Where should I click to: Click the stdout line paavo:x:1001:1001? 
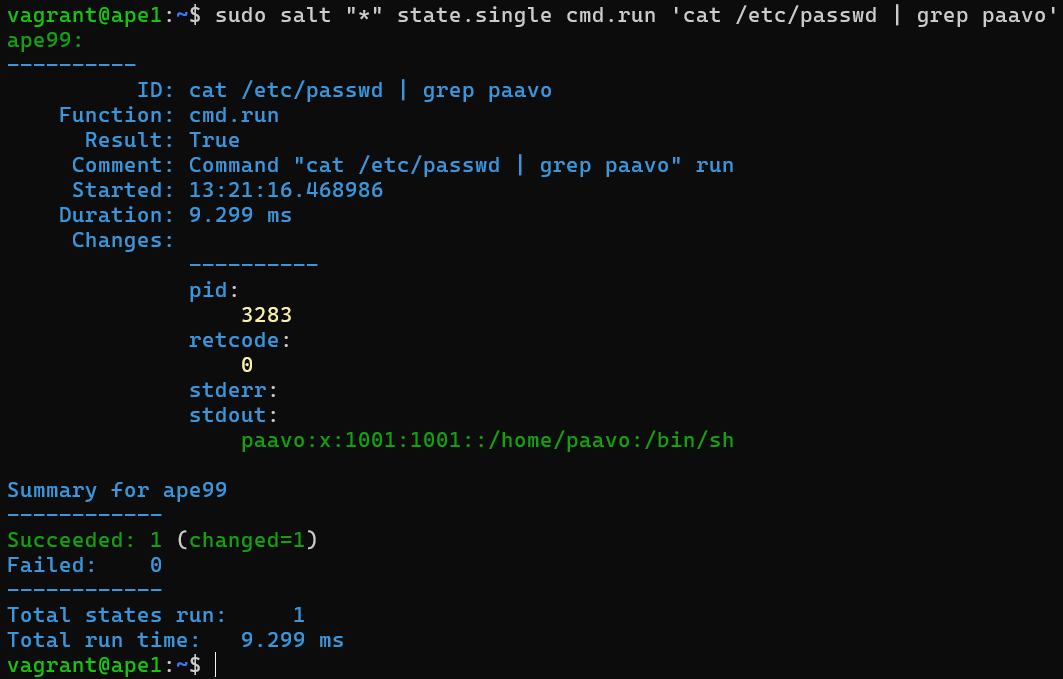pyautogui.click(x=487, y=440)
